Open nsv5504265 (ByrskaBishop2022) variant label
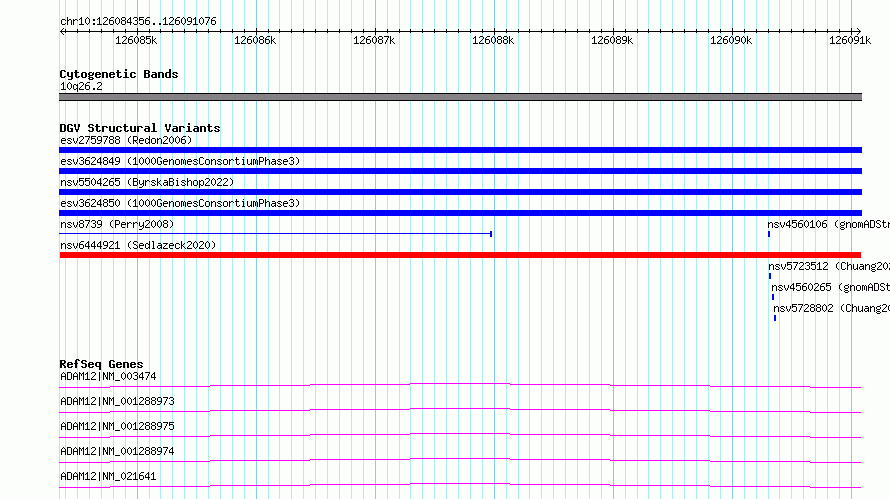Image resolution: width=890 pixels, height=499 pixels. [147, 182]
